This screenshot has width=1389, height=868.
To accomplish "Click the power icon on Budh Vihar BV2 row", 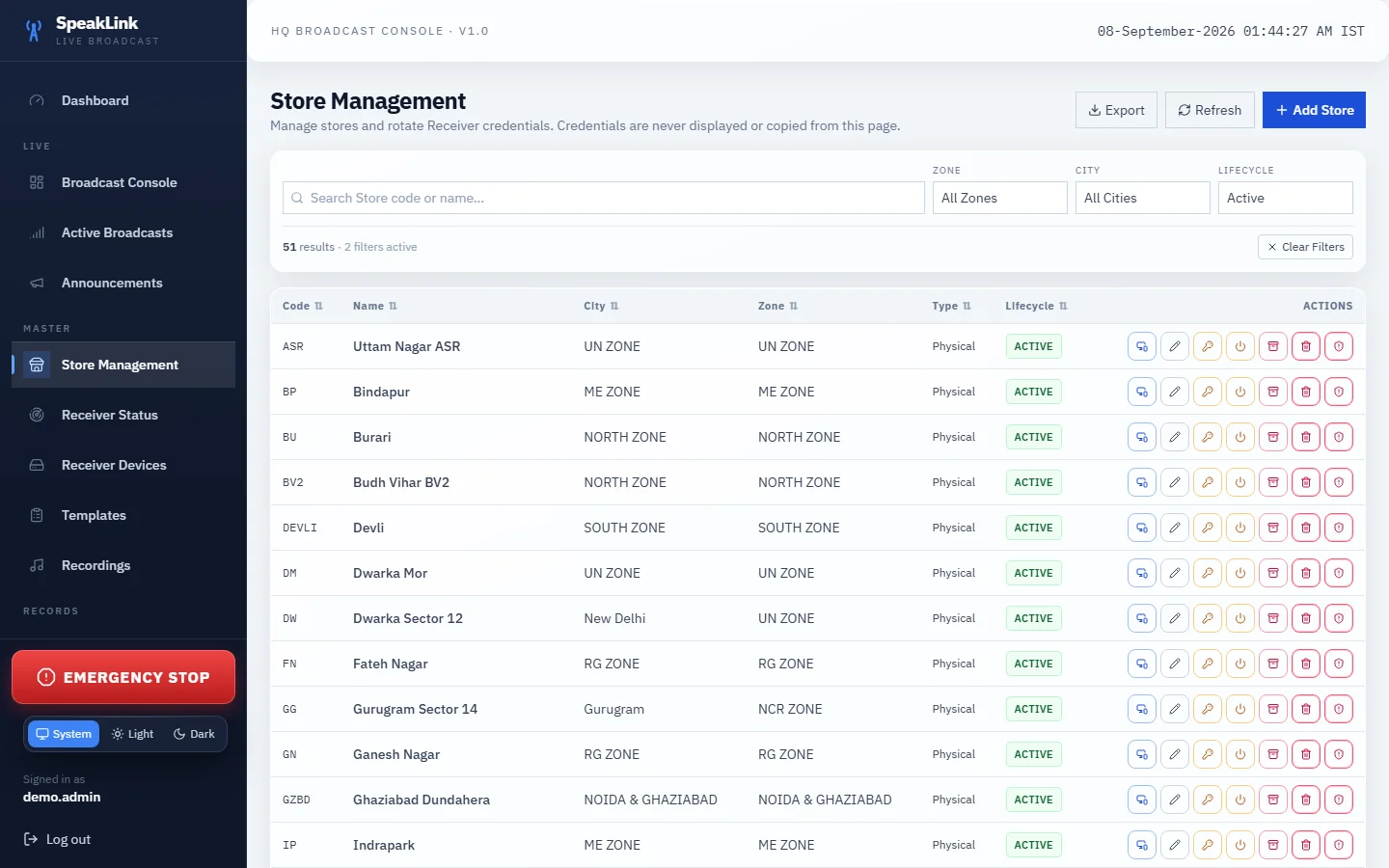I will tap(1240, 482).
